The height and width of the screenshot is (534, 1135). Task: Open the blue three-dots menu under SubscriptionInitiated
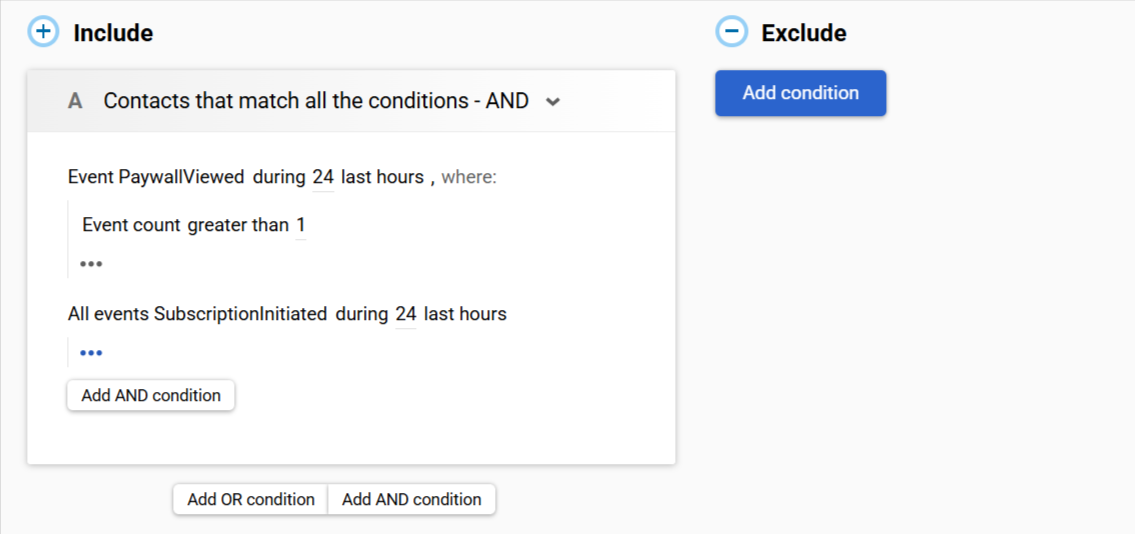(91, 353)
